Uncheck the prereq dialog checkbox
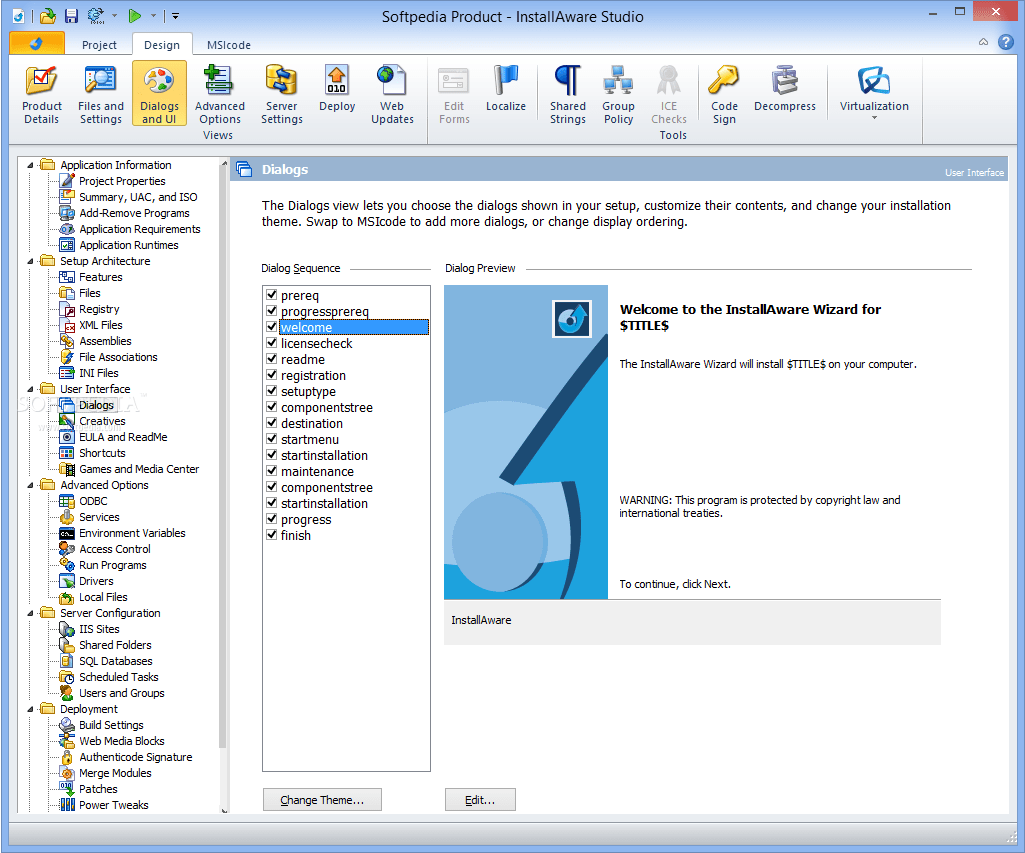 [272, 295]
